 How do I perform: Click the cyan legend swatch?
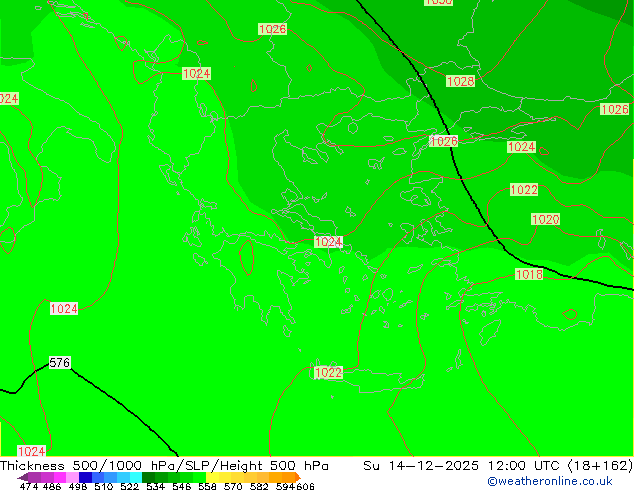(x=136, y=477)
